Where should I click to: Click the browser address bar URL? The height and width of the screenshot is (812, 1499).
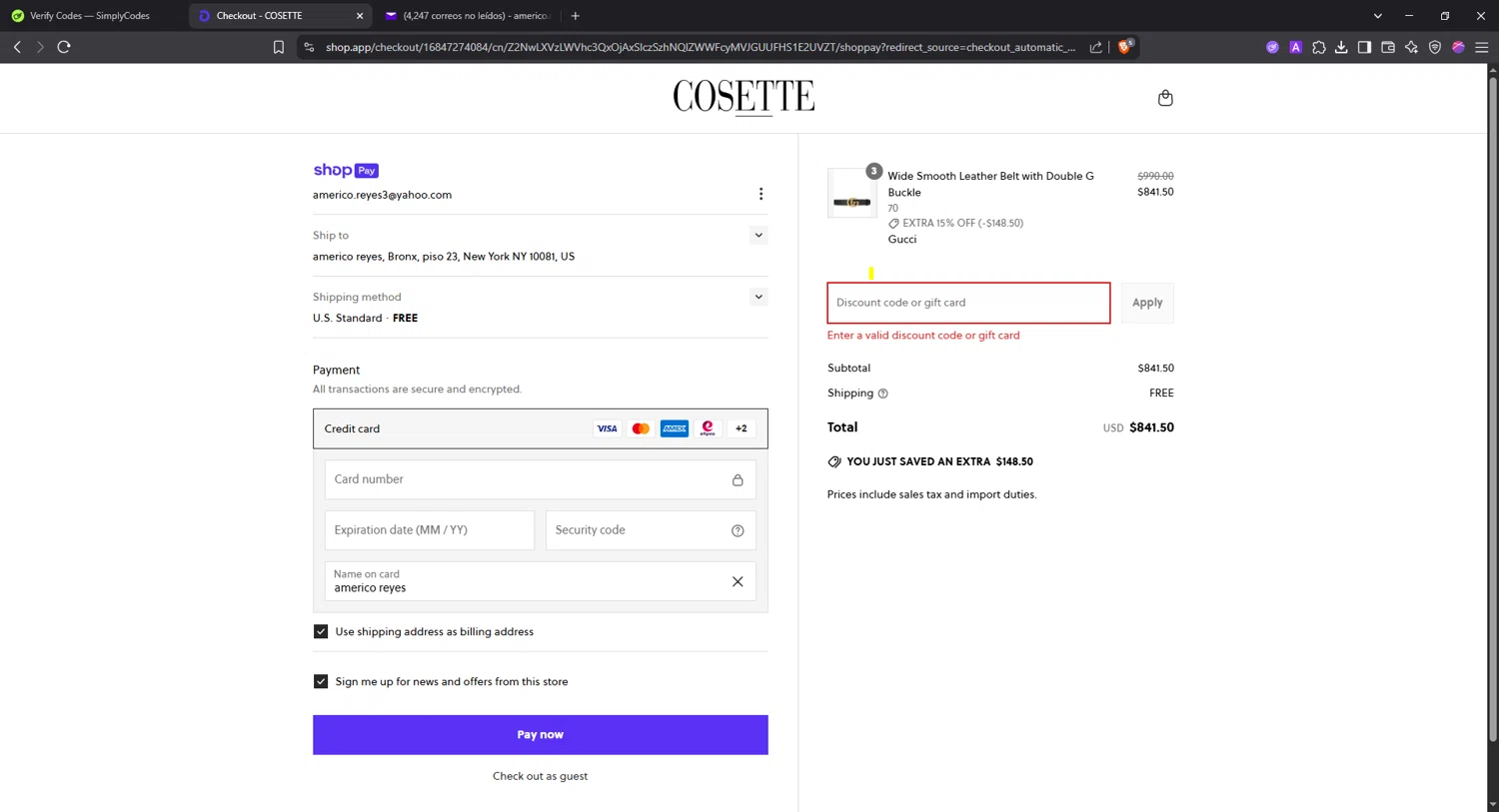700,47
